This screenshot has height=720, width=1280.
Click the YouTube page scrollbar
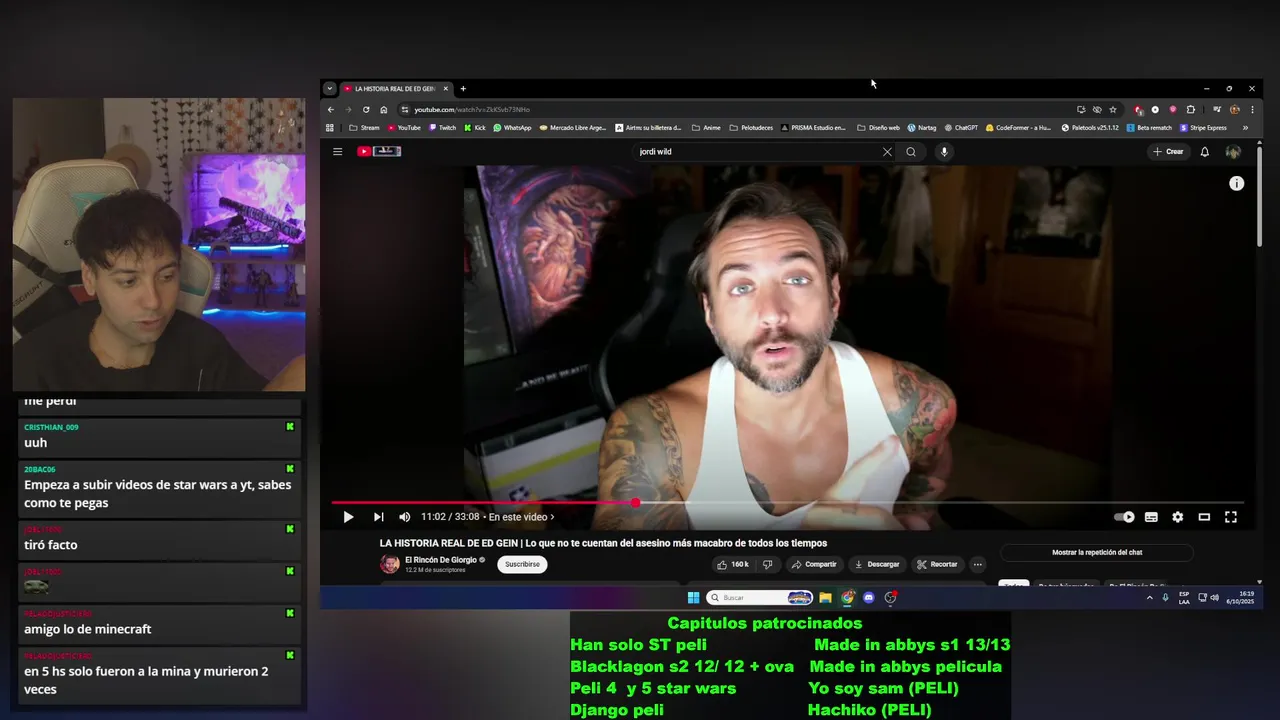tap(1260, 195)
